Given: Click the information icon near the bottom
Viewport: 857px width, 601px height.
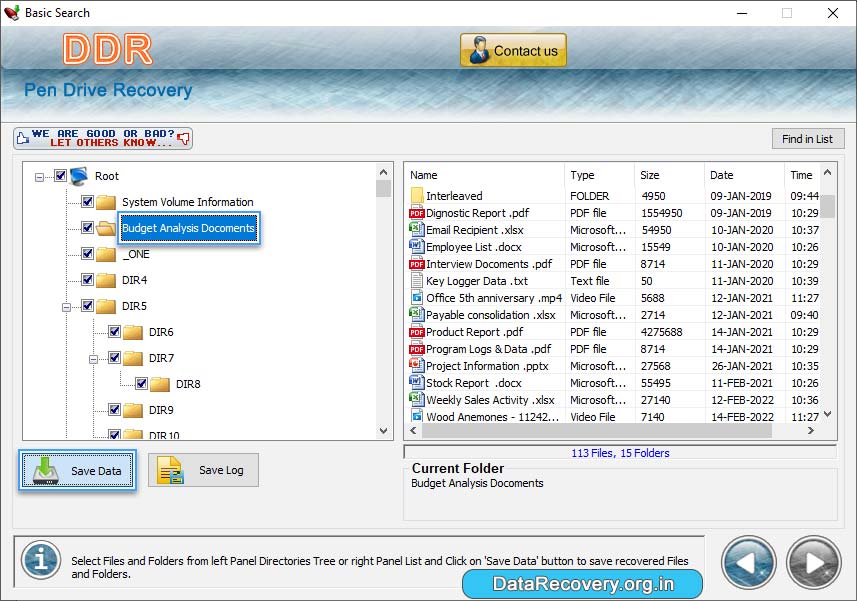Looking at the screenshot, I should [40, 561].
